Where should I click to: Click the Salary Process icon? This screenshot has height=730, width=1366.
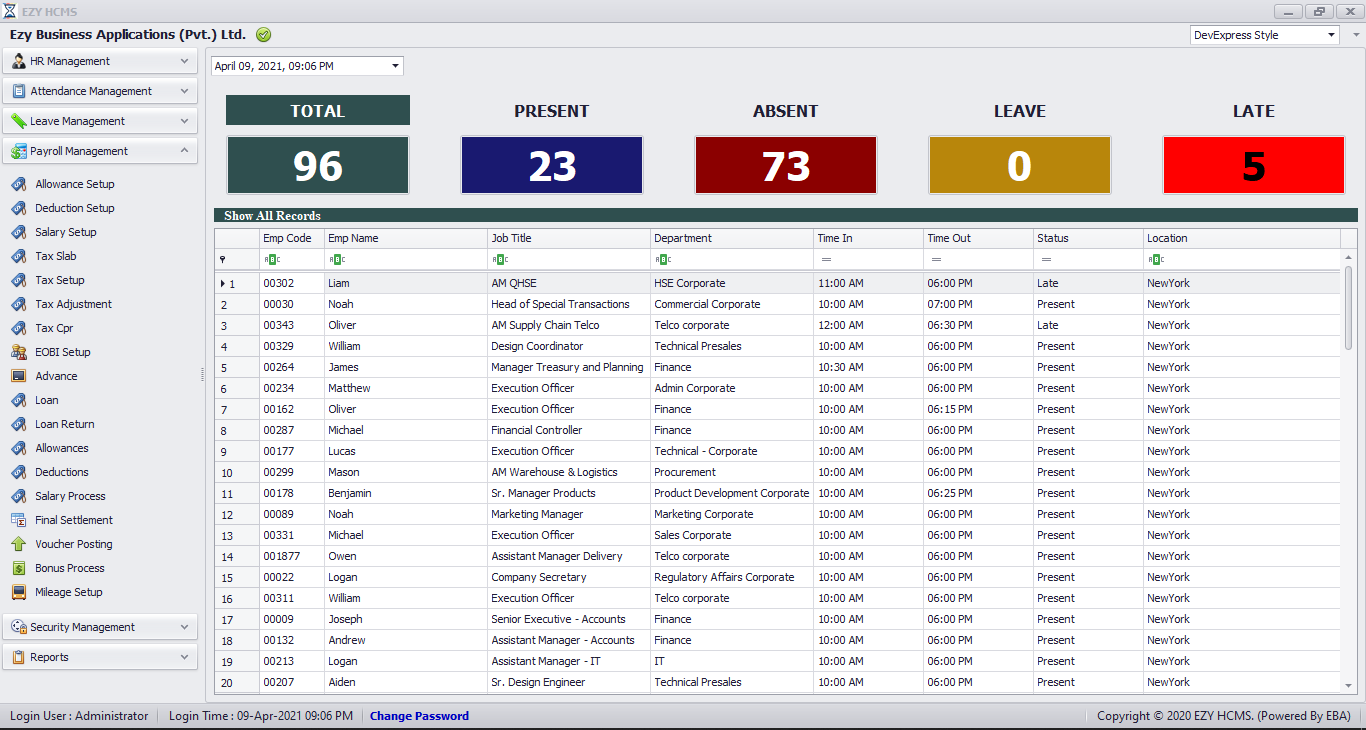pyautogui.click(x=18, y=496)
